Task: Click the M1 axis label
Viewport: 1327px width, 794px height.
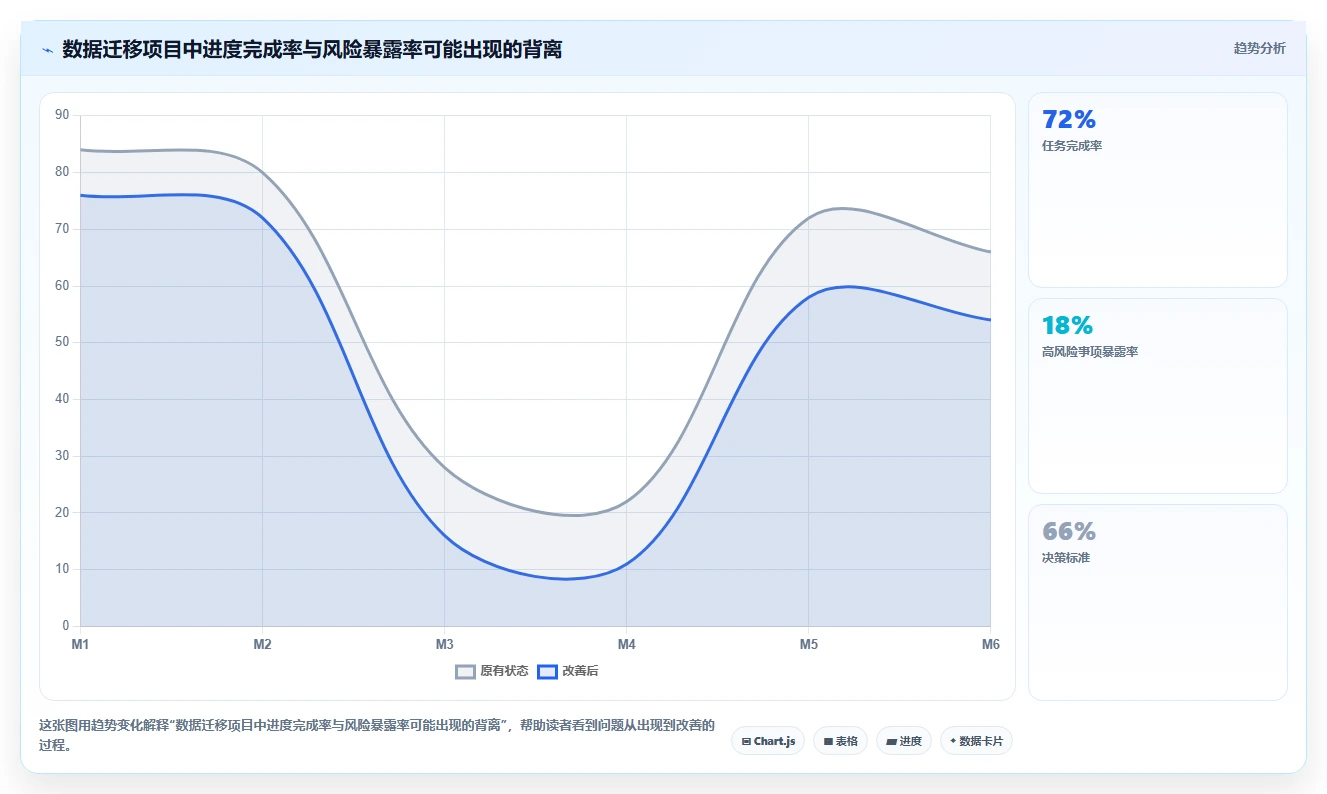Action: [80, 644]
